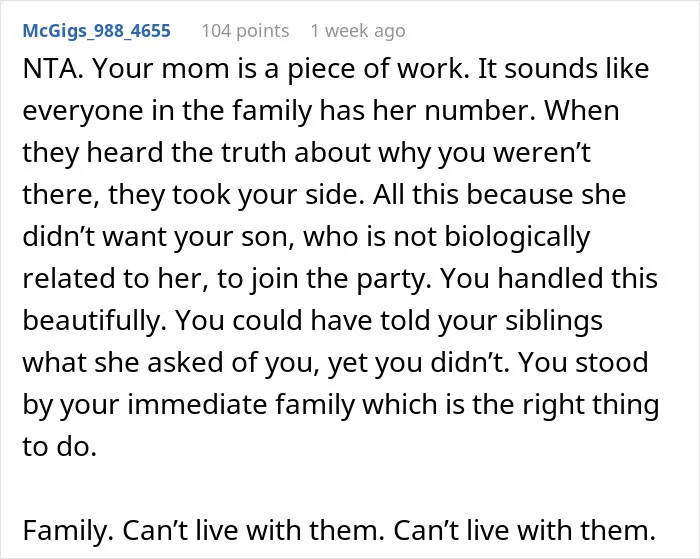700x559 pixels.
Task: Open the 1 week ago timestamp permalink
Action: (358, 31)
